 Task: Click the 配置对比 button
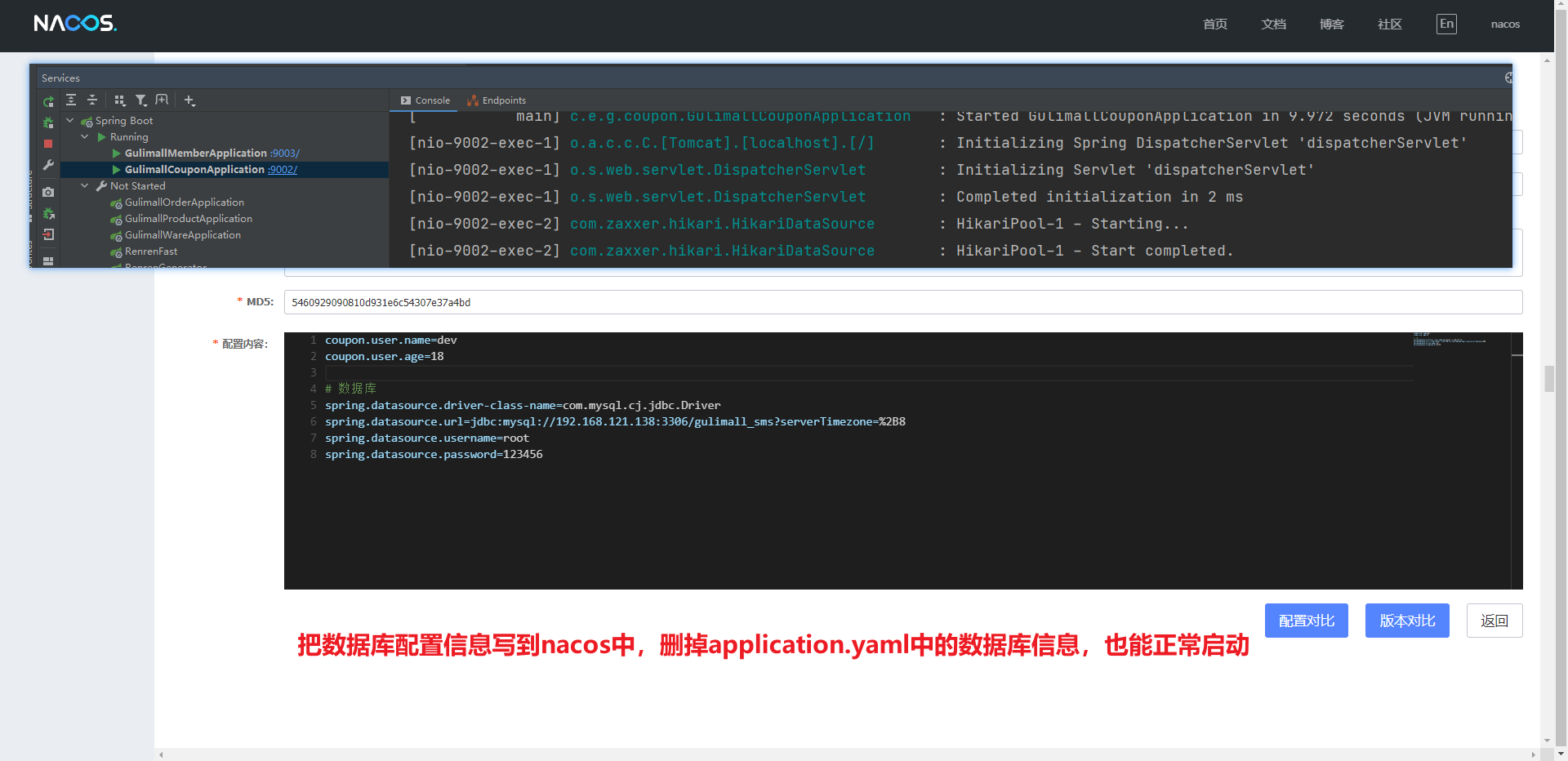point(1307,621)
